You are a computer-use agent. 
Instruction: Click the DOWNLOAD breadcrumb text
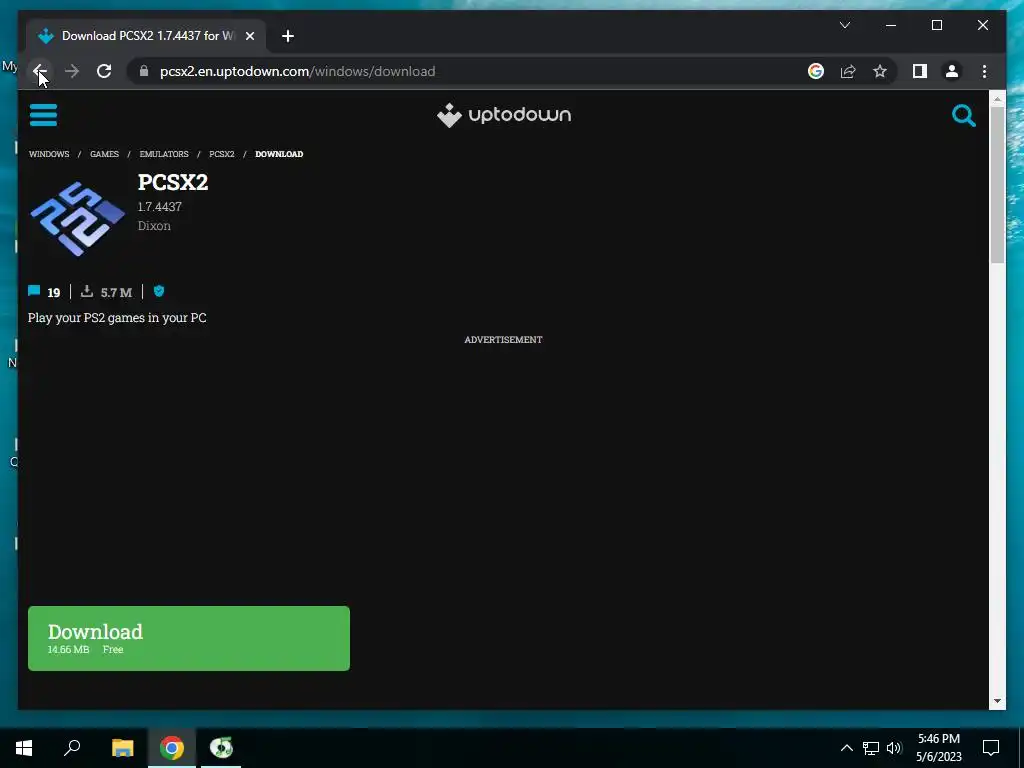click(x=279, y=154)
